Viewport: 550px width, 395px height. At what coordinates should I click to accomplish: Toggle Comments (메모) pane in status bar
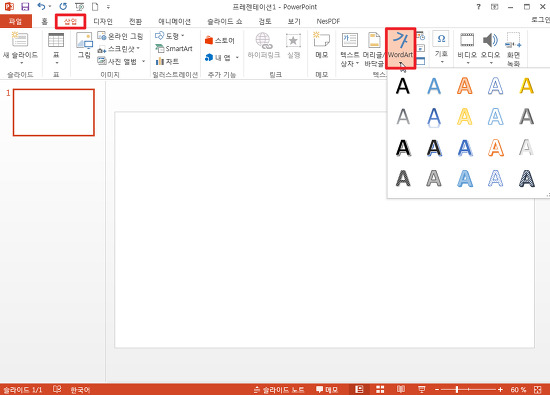(x=327, y=390)
